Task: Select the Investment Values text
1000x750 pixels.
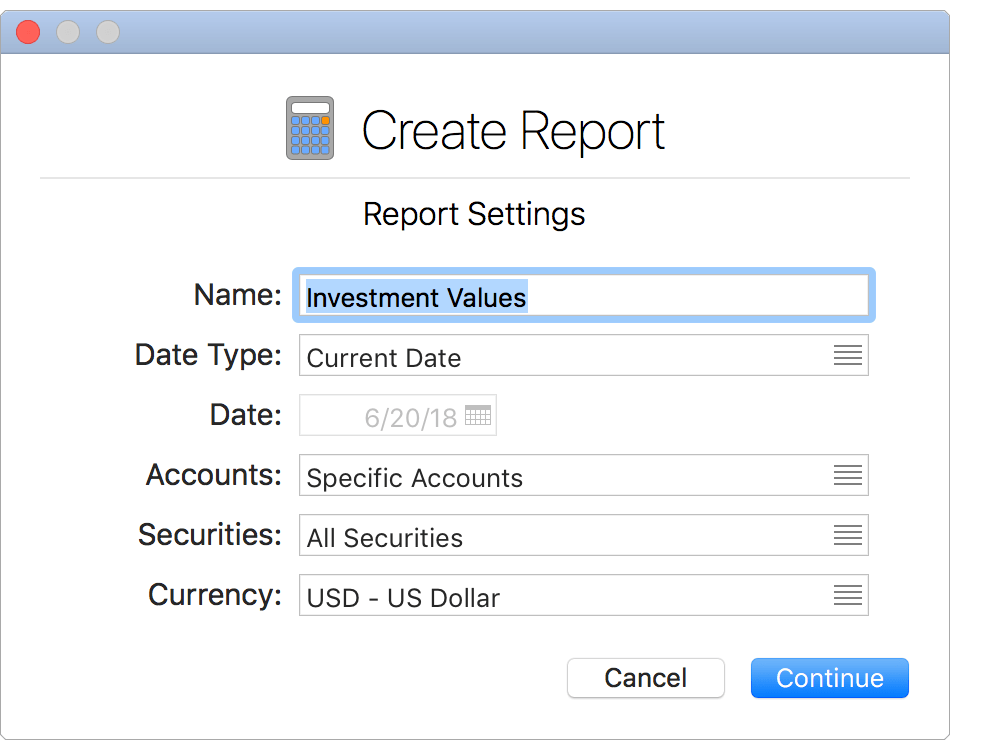Action: click(416, 297)
